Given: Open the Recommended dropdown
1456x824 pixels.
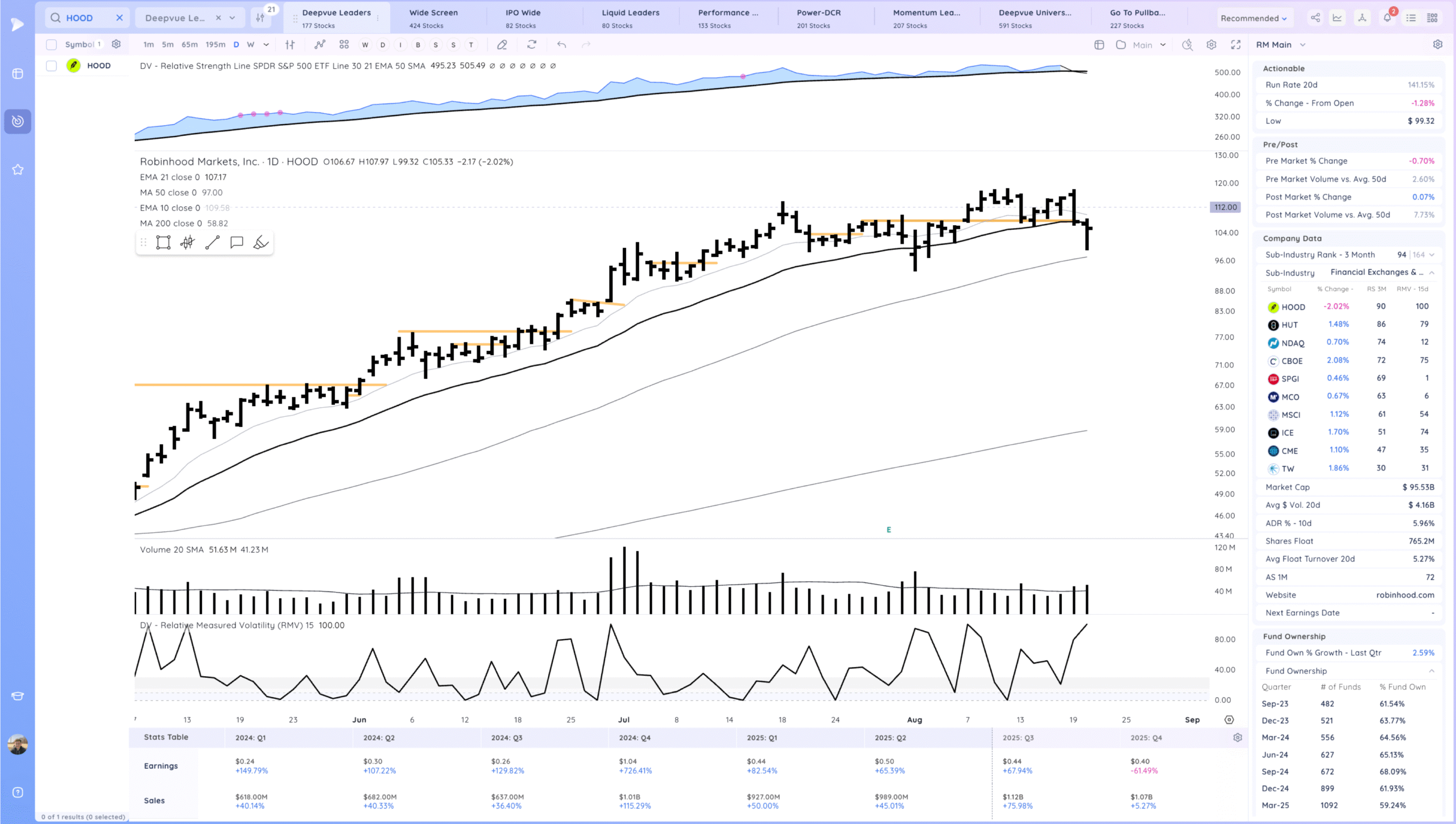Looking at the screenshot, I should point(1253,18).
